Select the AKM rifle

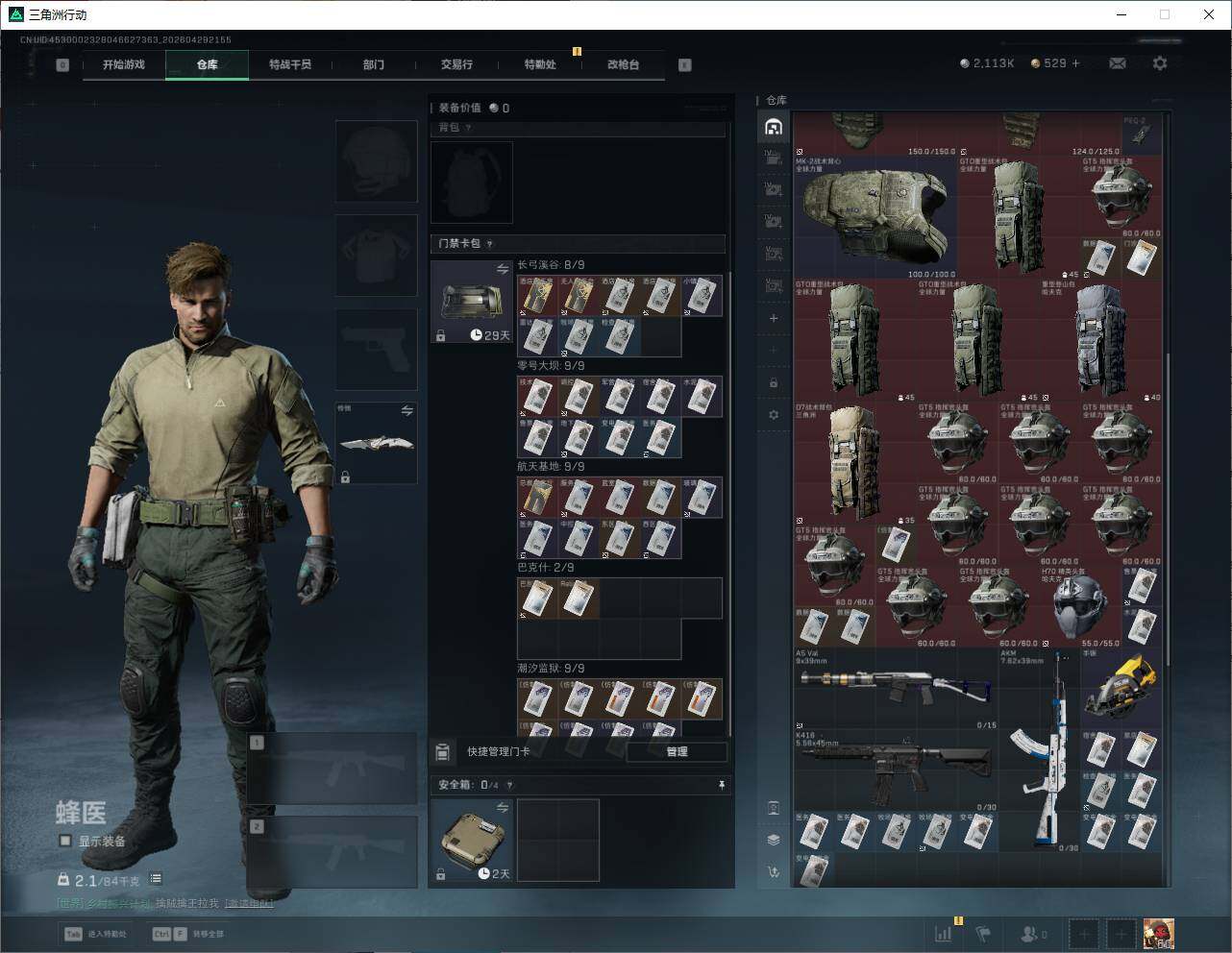point(1040,750)
